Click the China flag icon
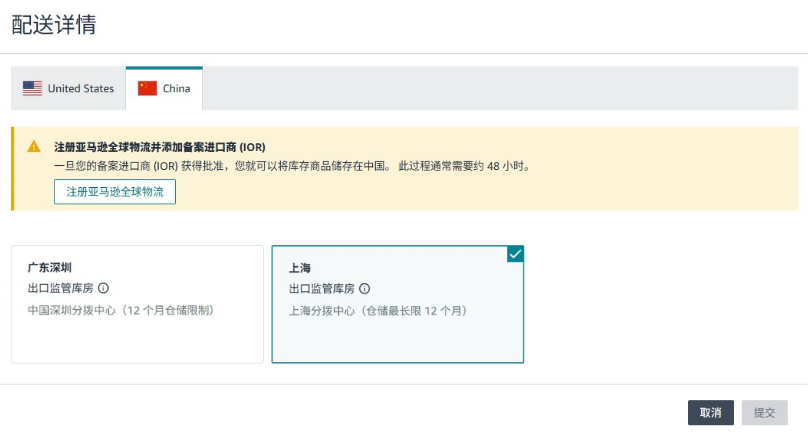Viewport: 808px width, 432px height. tap(147, 89)
